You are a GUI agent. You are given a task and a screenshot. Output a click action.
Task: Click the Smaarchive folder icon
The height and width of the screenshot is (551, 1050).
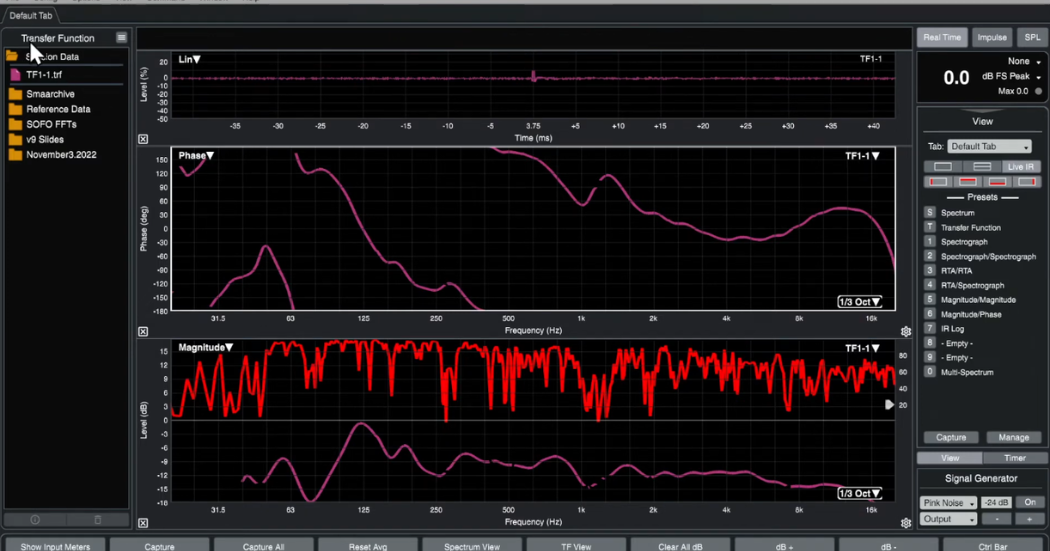[x=15, y=94]
